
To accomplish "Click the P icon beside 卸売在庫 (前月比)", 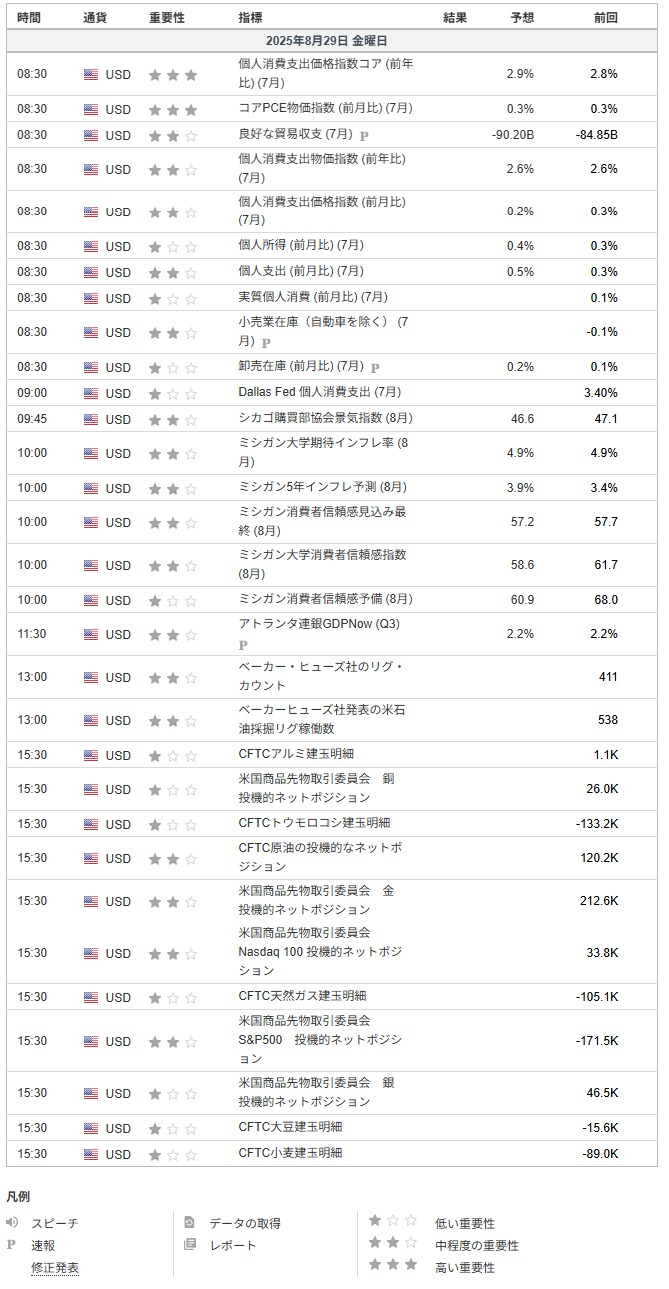I will click(375, 367).
